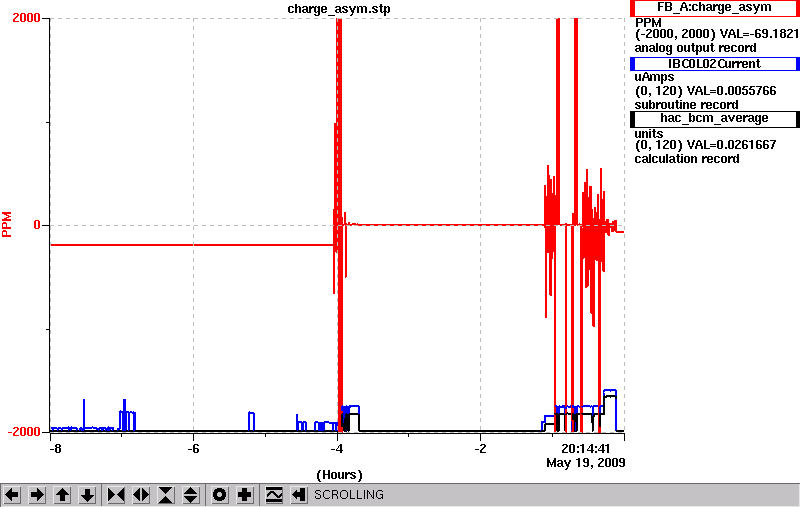Click the -2 hours x-axis tick label

coord(480,449)
